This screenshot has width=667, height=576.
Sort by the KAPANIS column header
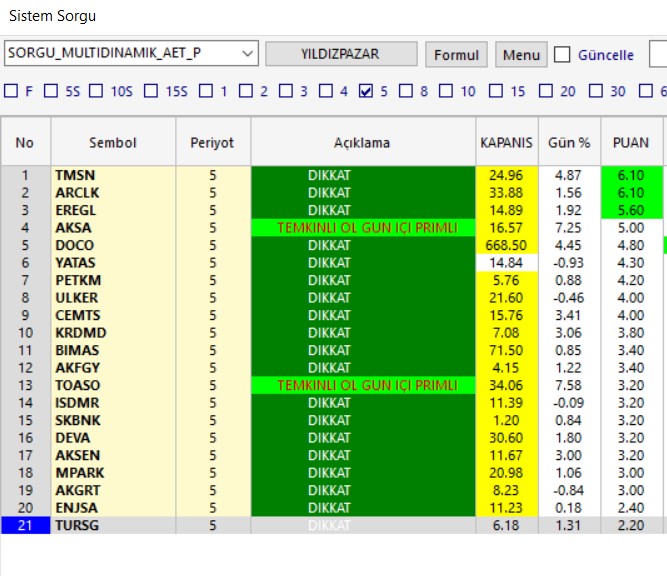506,142
